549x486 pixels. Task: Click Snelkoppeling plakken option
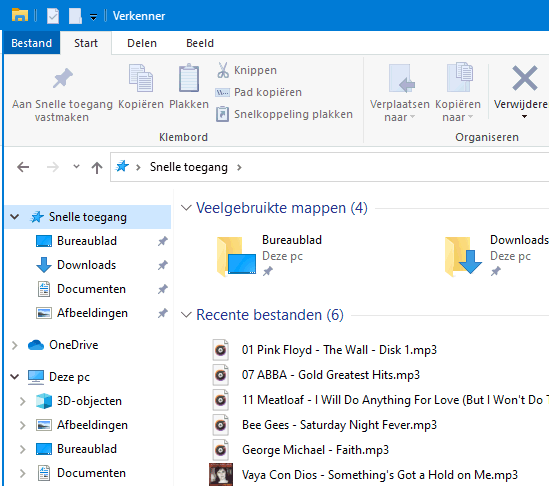click(284, 114)
